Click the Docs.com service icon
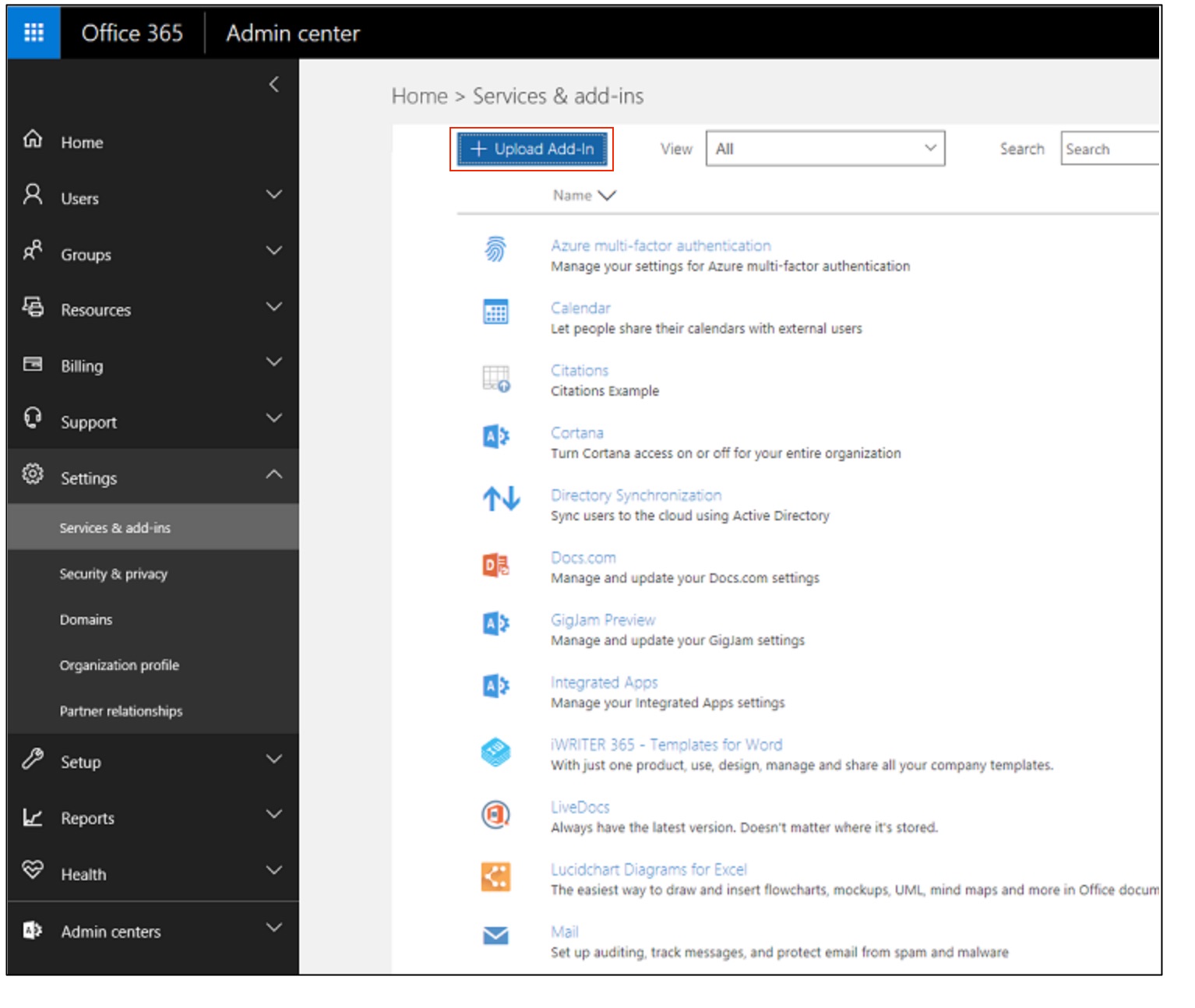 tap(495, 565)
